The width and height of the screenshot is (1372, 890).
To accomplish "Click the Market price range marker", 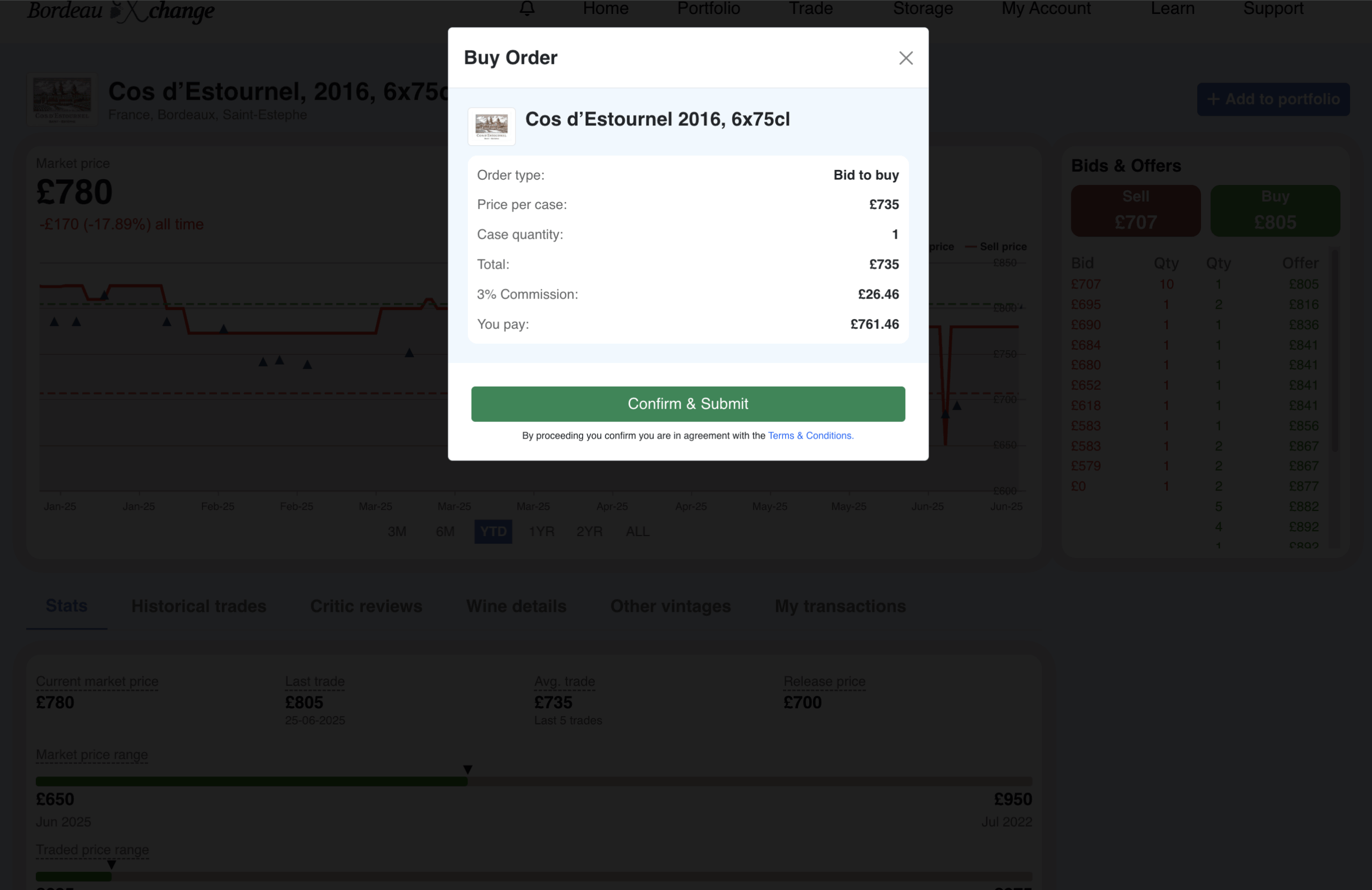I will point(467,769).
